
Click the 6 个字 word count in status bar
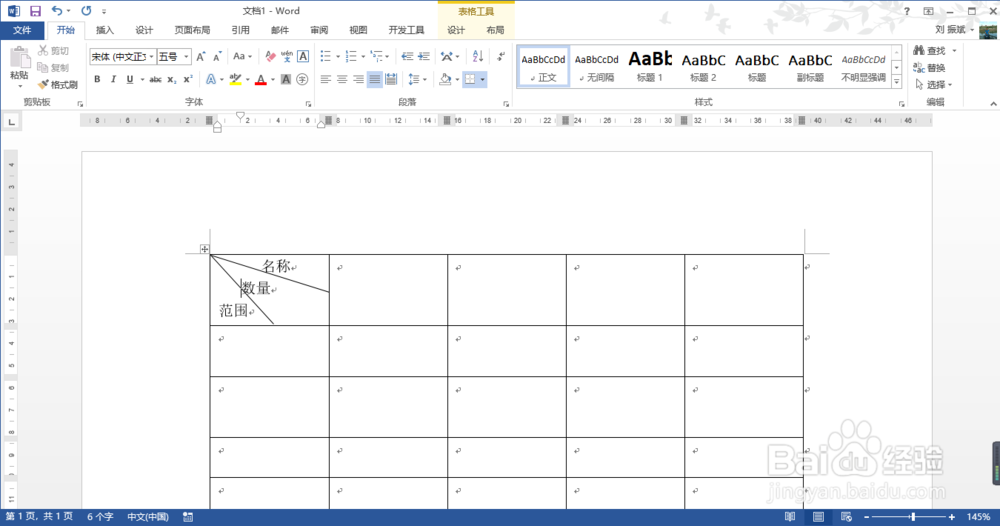click(x=100, y=517)
